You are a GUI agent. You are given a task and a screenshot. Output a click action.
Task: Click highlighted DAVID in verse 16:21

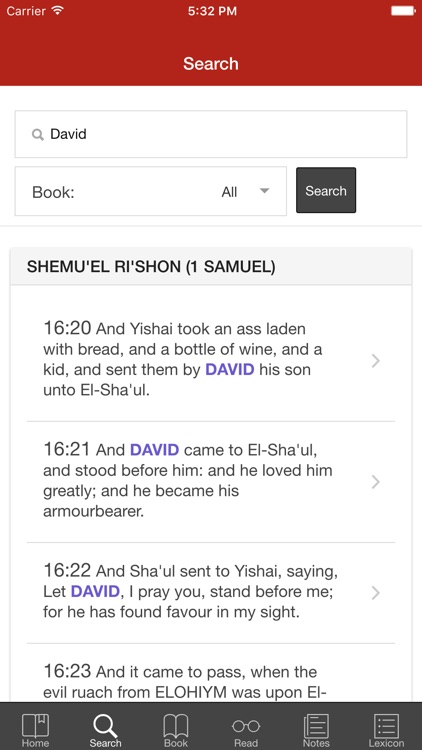tap(155, 450)
